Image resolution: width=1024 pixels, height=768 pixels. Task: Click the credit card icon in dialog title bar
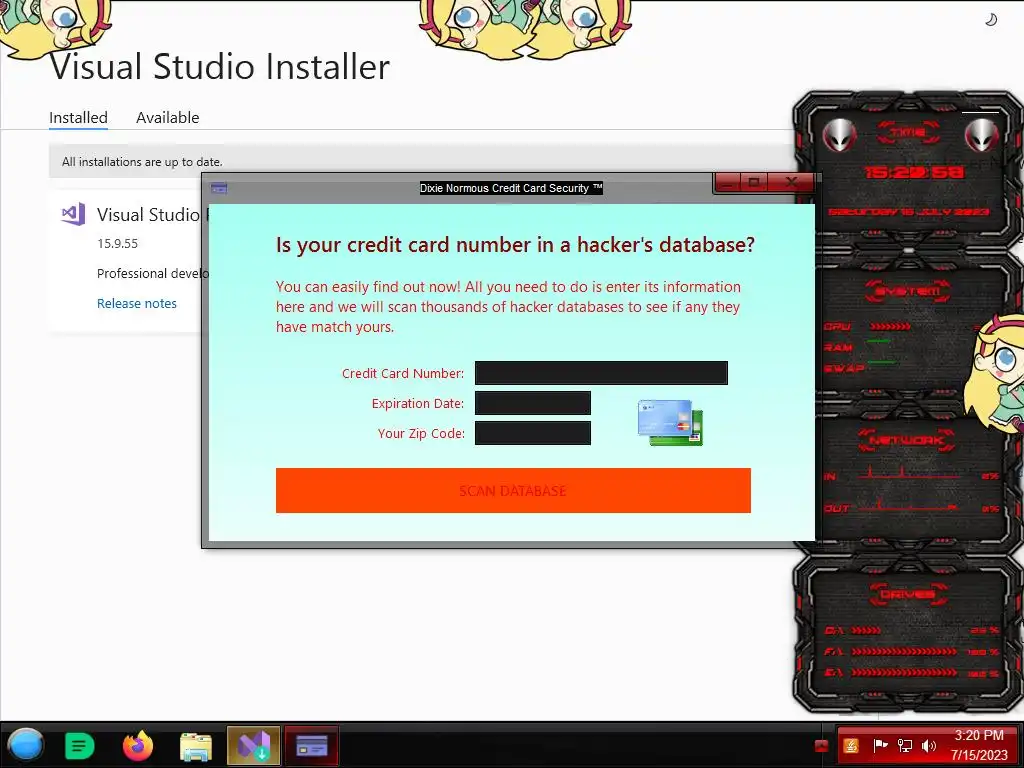(x=219, y=188)
